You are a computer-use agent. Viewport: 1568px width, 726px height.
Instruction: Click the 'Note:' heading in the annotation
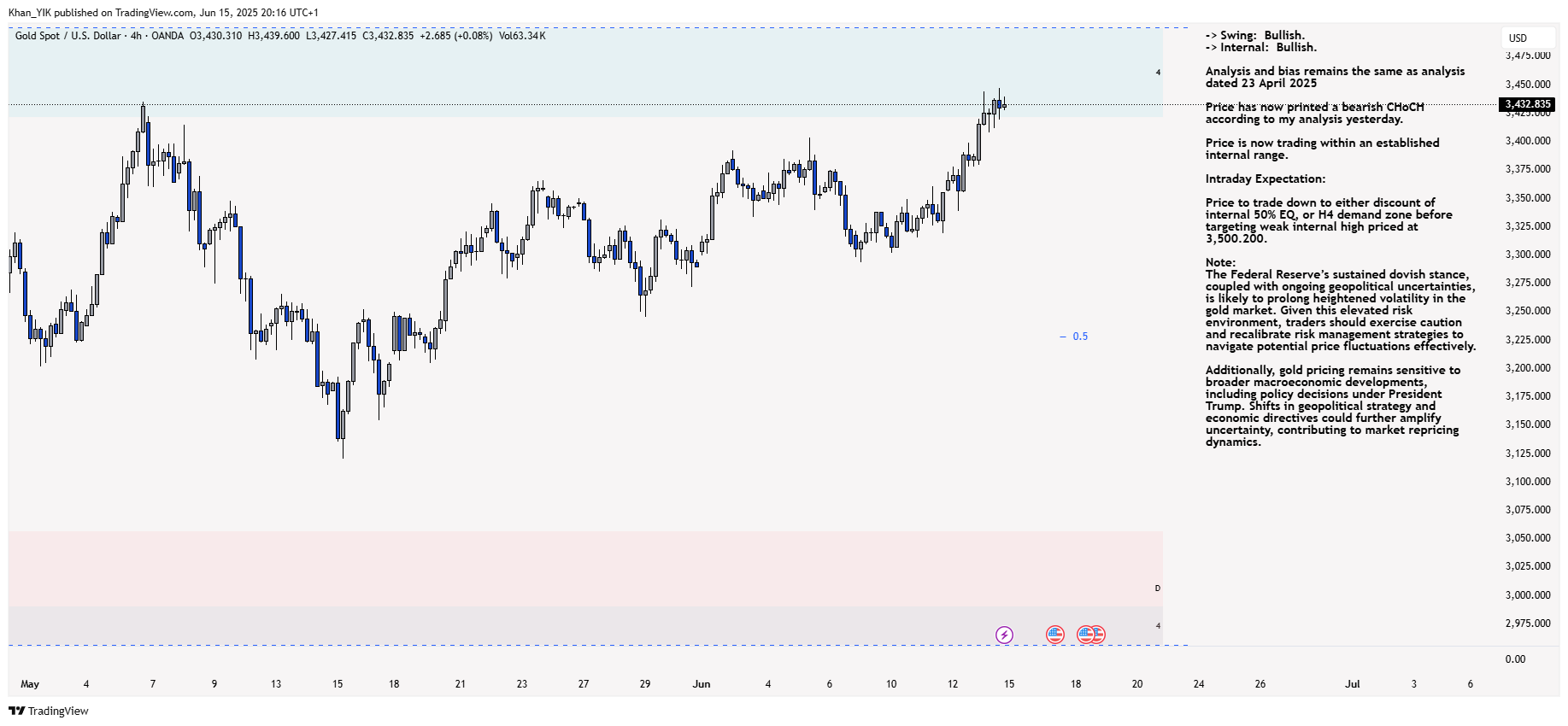click(1220, 262)
